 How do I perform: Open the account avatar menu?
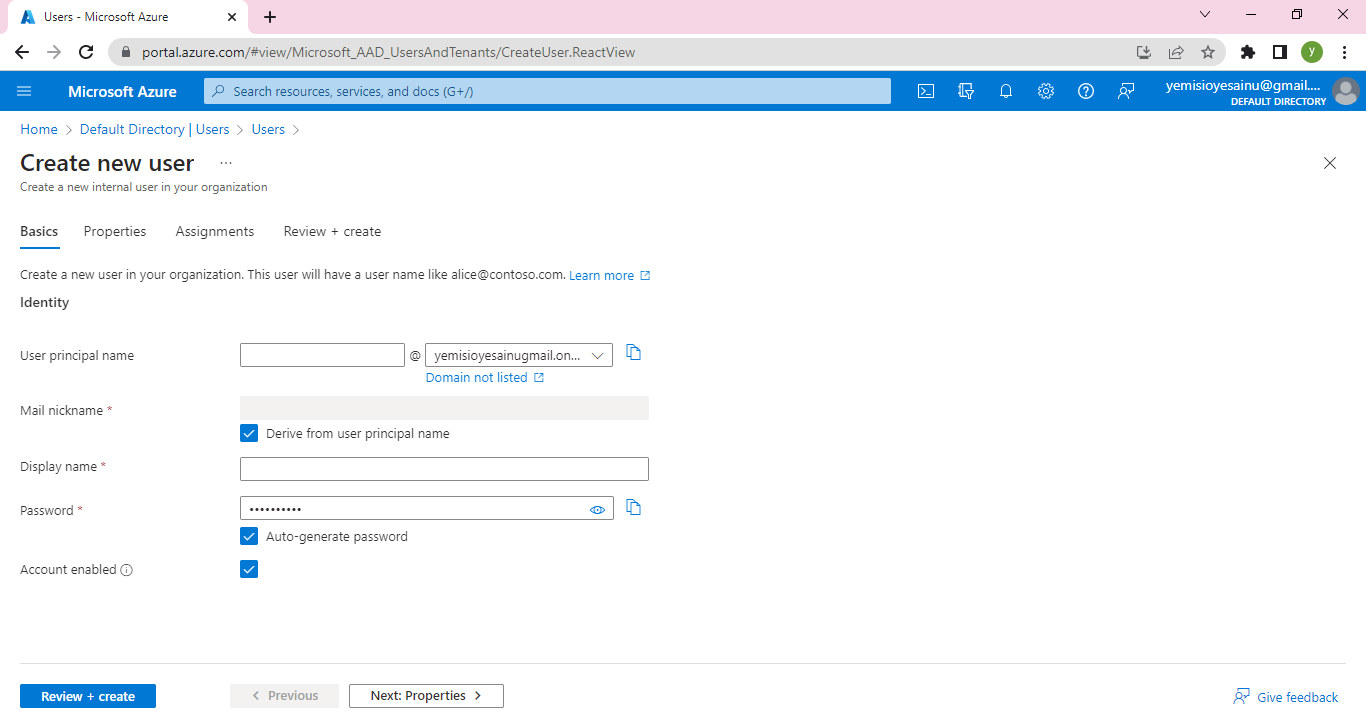click(x=1346, y=91)
